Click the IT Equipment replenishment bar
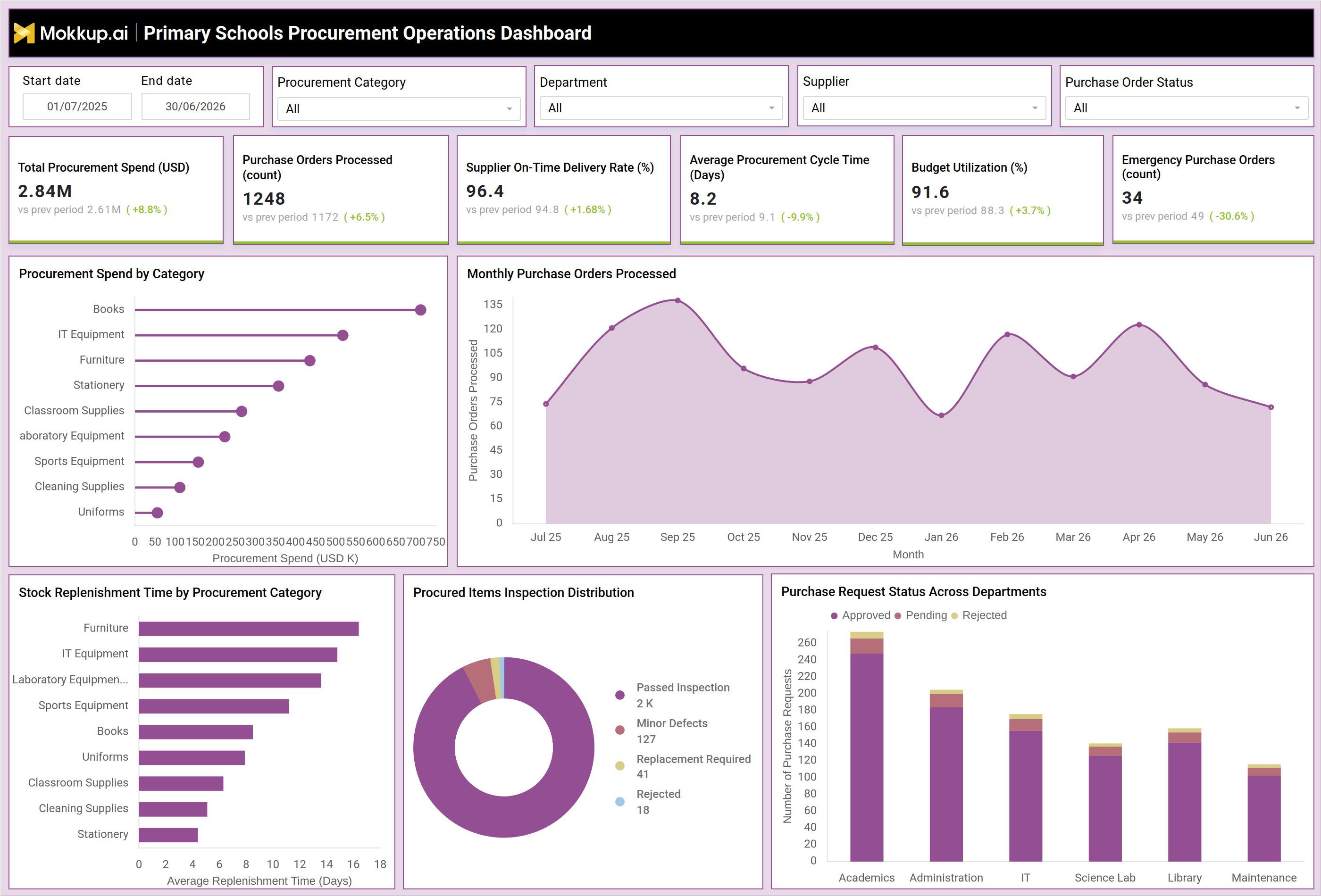Image resolution: width=1321 pixels, height=896 pixels. coord(238,655)
